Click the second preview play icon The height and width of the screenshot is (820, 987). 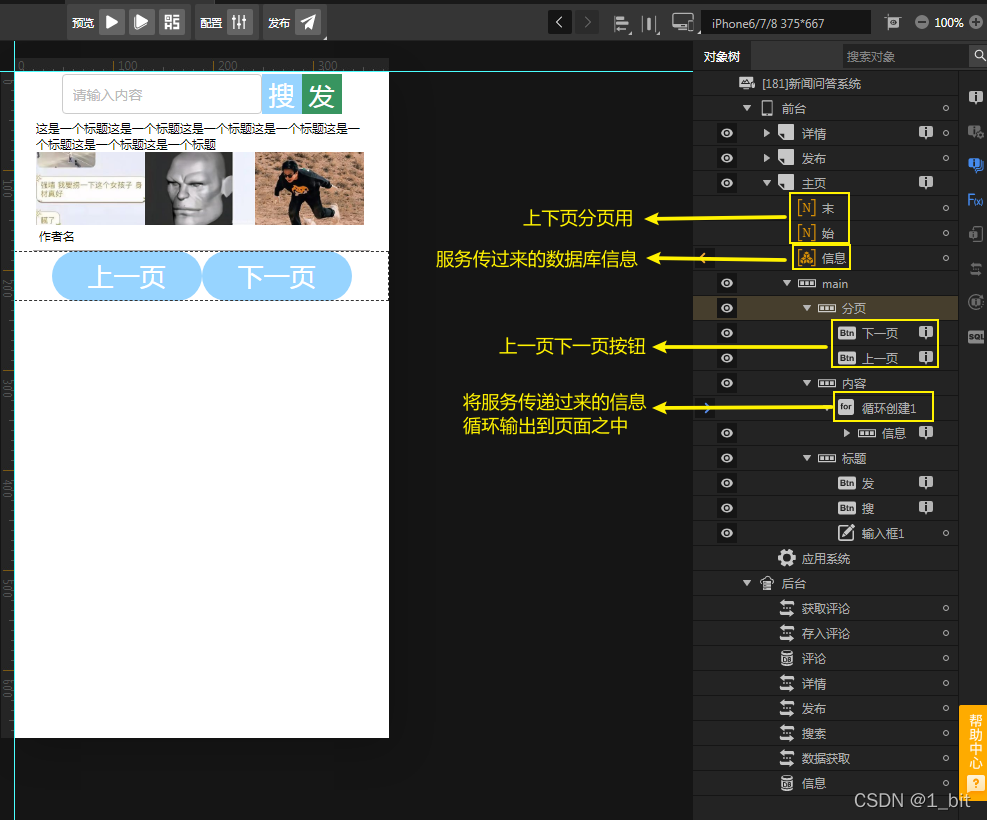tap(142, 23)
